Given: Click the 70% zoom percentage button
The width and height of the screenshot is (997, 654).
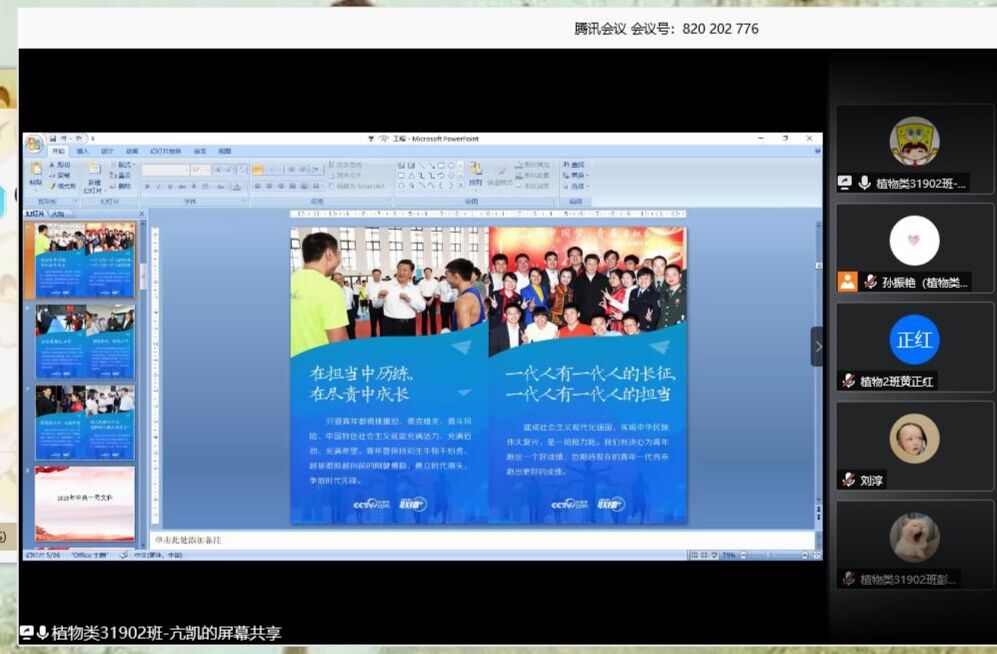Looking at the screenshot, I should (x=729, y=554).
